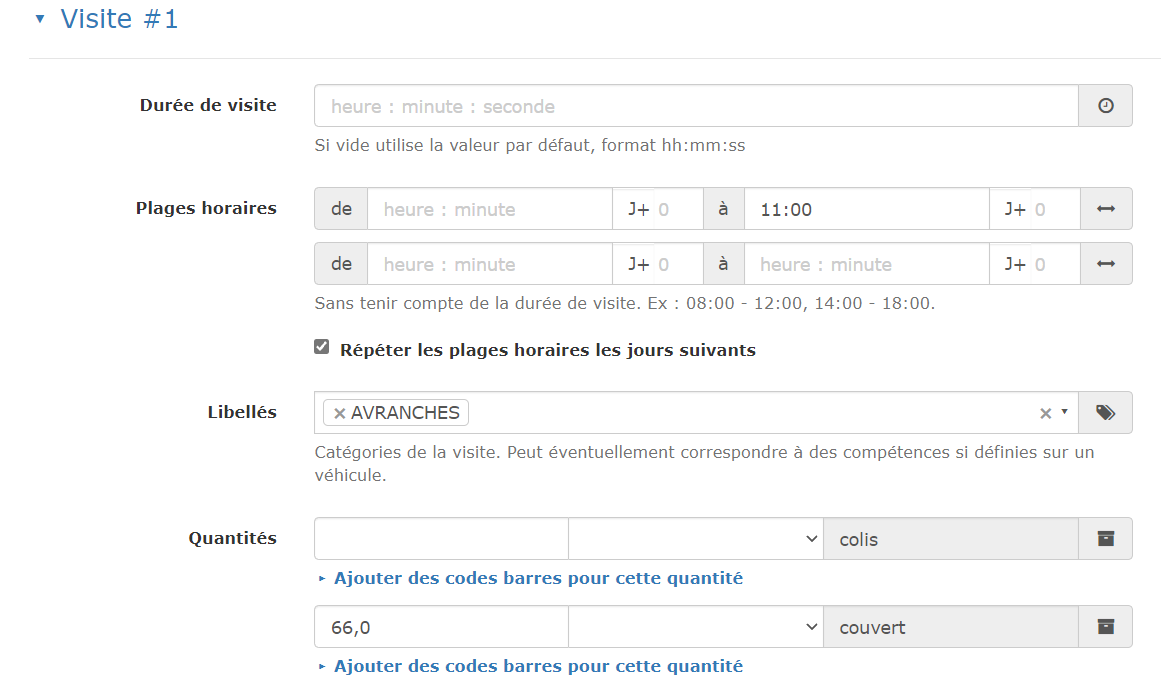Click the arrows icon on the second slot row

coord(1106,264)
